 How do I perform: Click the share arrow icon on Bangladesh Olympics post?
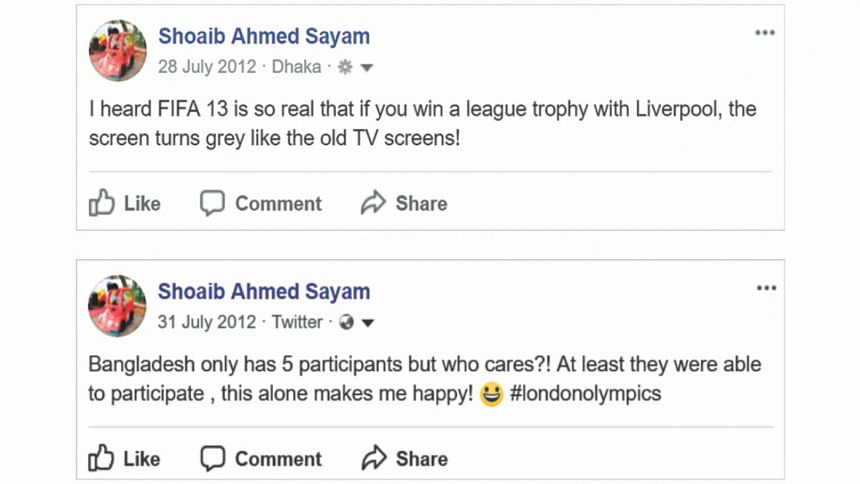pos(374,458)
